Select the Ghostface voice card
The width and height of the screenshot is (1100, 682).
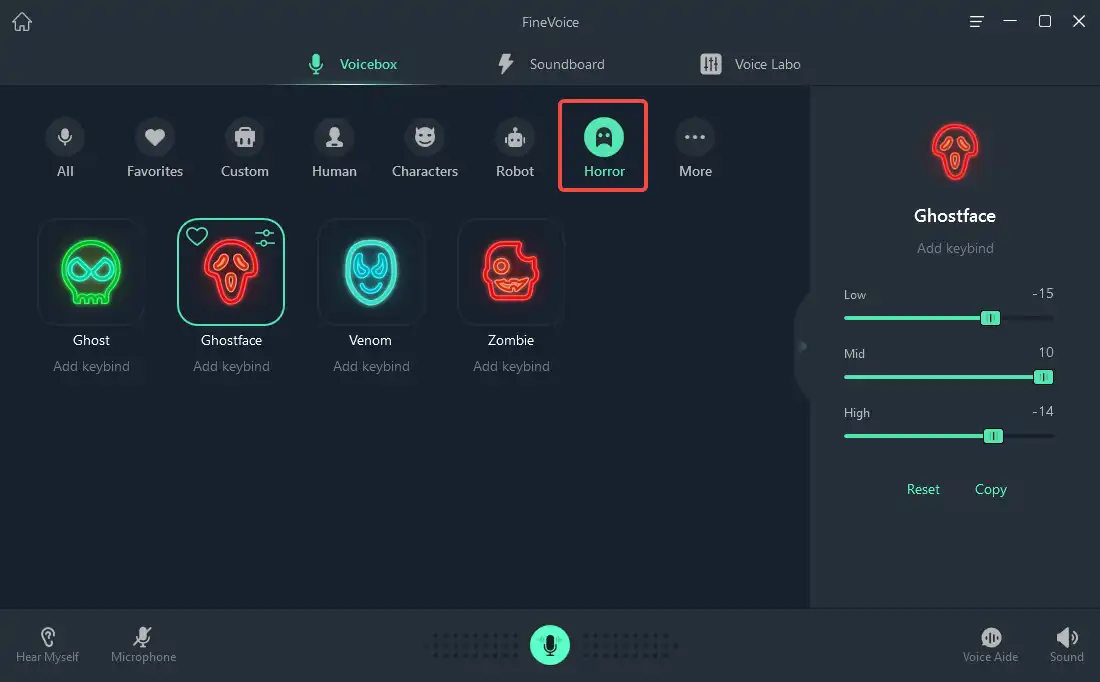click(x=231, y=272)
